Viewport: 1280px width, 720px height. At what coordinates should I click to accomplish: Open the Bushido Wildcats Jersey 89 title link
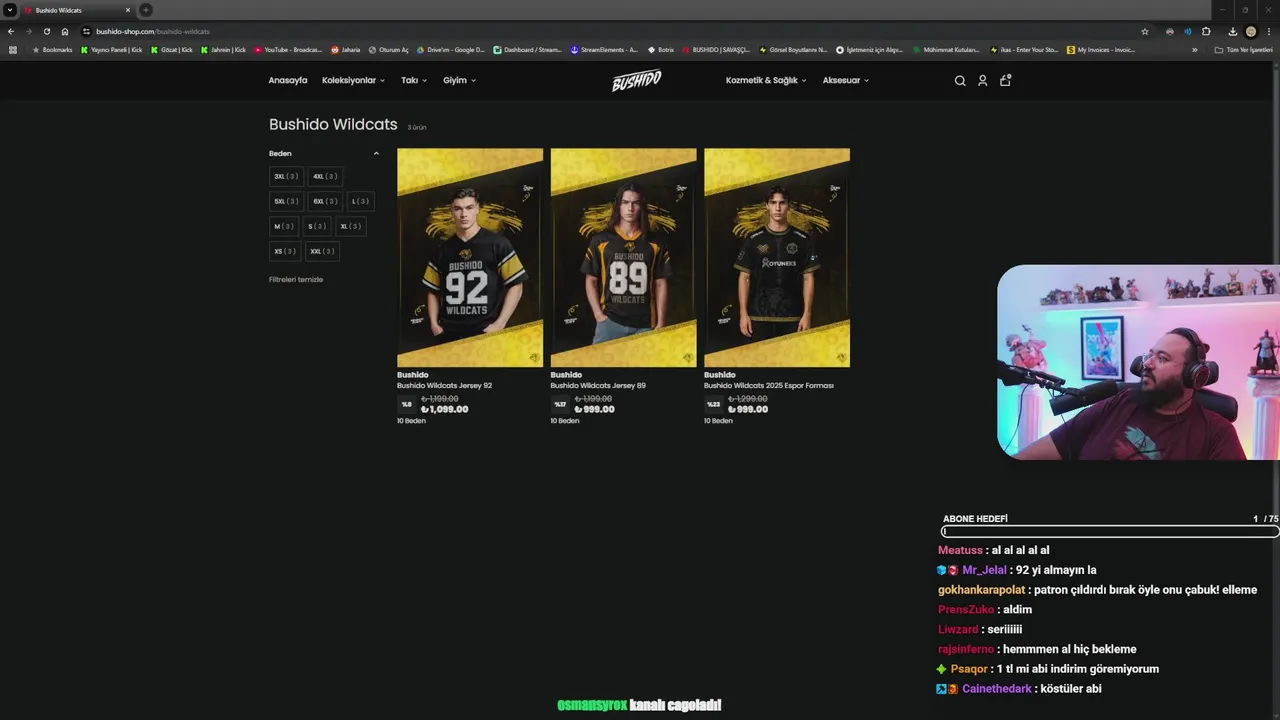[x=598, y=385]
